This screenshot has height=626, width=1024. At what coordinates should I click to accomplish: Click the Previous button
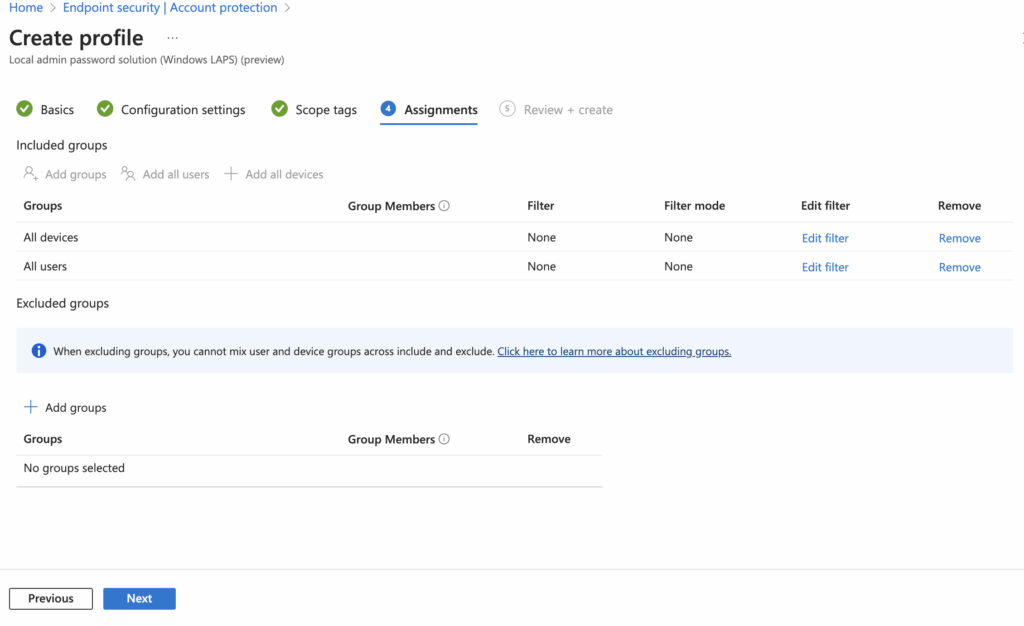(50, 598)
